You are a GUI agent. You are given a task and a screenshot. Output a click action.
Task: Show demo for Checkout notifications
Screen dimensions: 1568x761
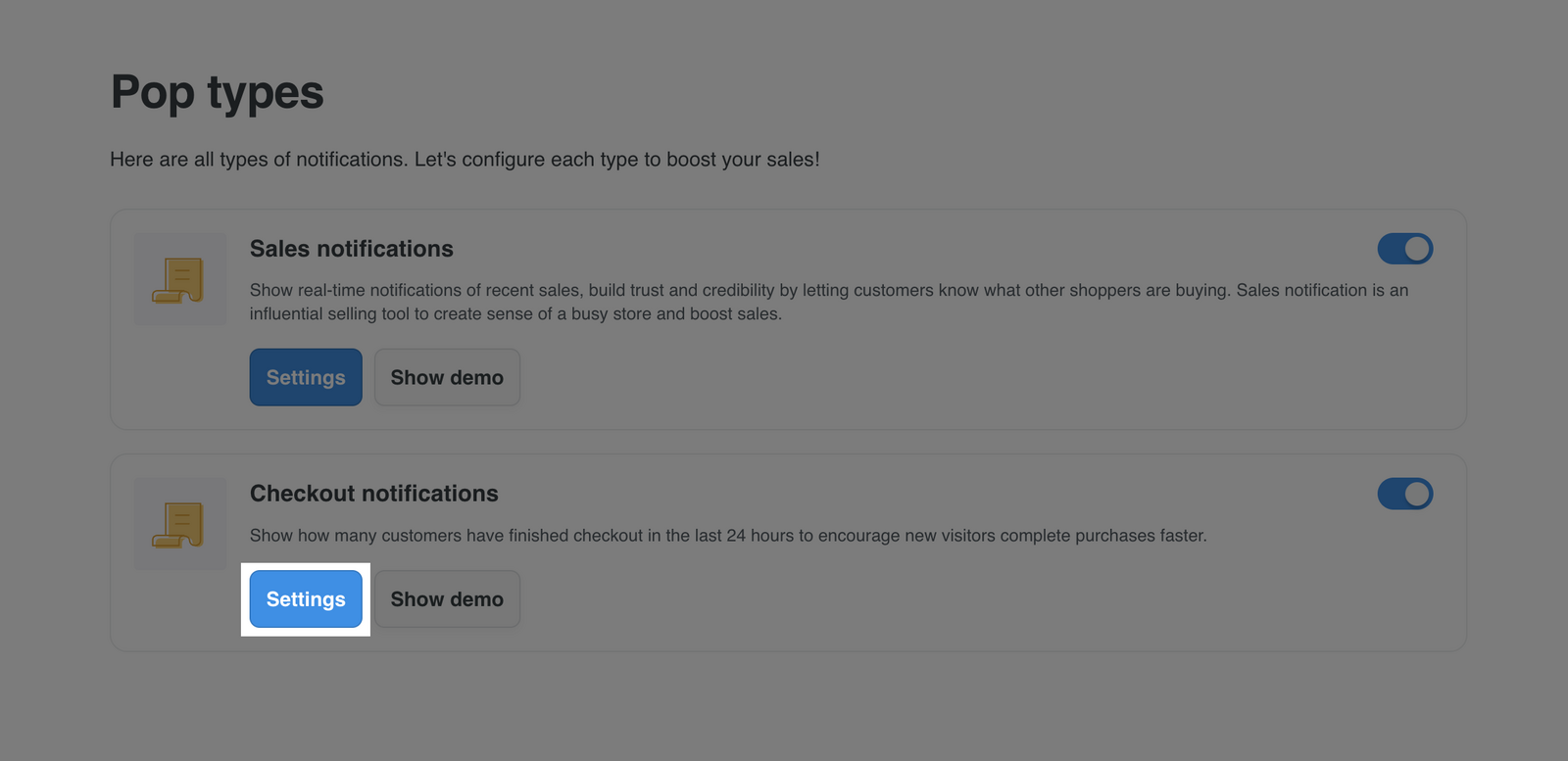coord(447,598)
